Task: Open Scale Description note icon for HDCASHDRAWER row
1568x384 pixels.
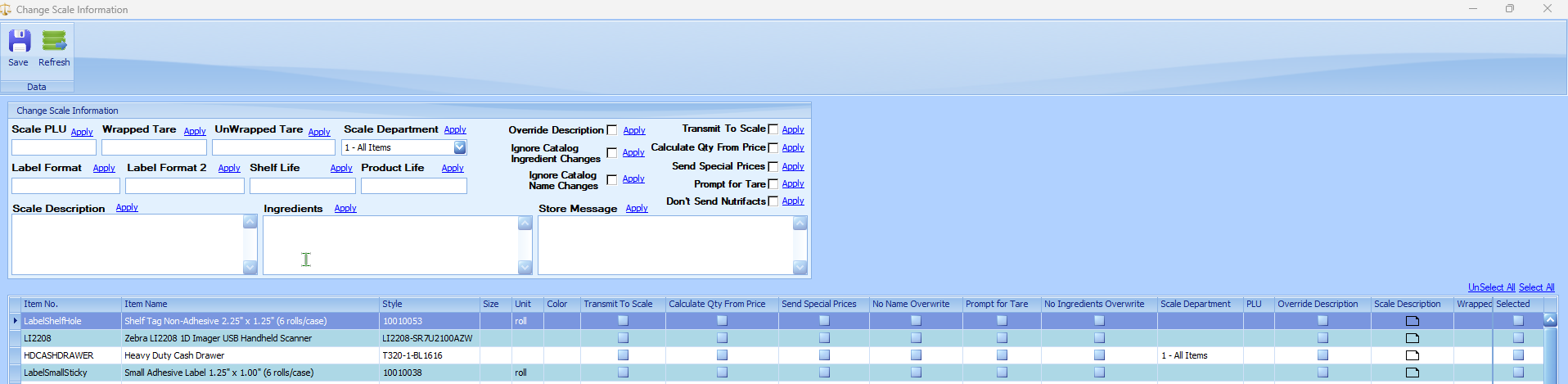Action: tap(1412, 355)
